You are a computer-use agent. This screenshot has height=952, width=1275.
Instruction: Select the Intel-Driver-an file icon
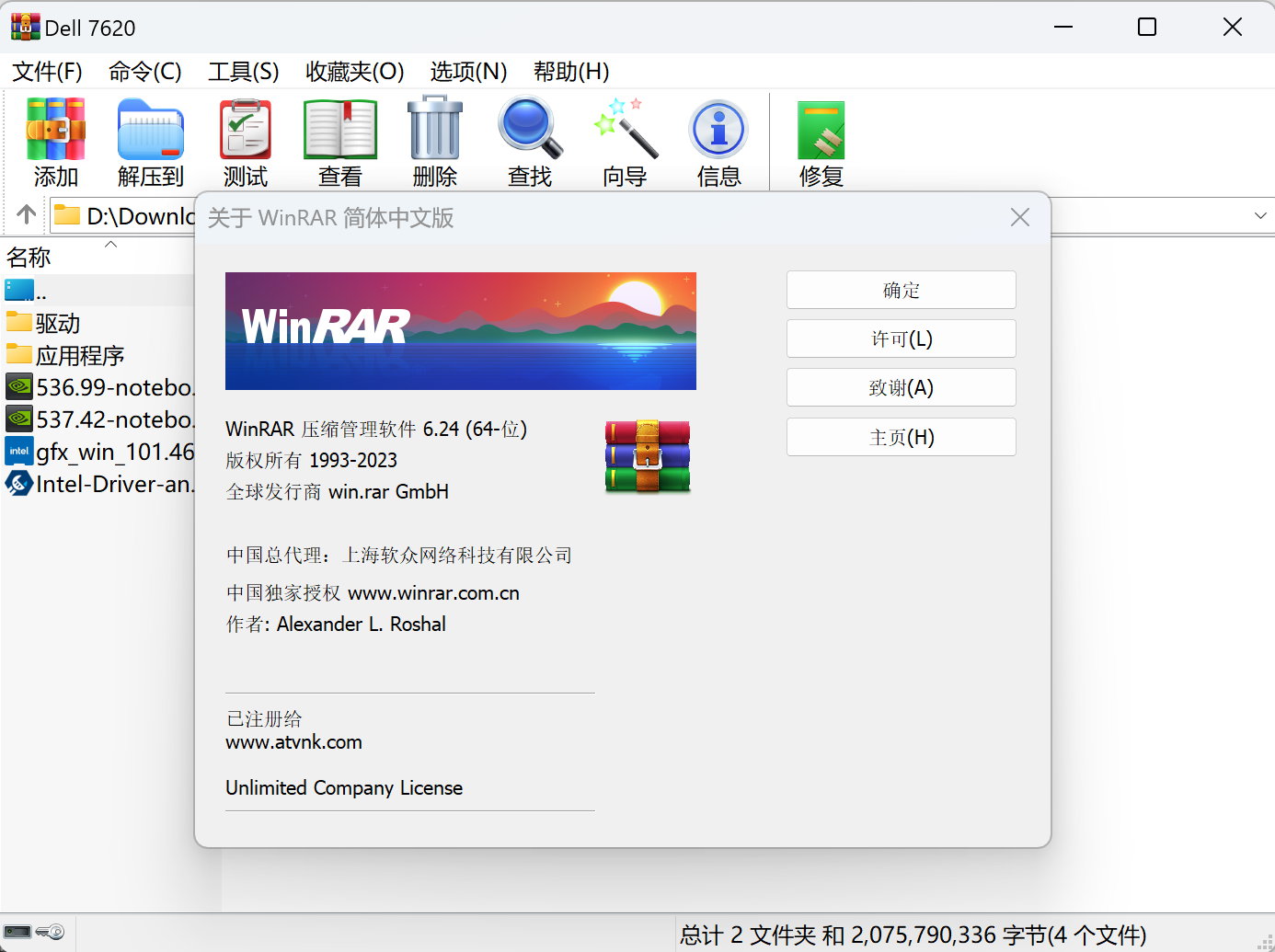19,483
